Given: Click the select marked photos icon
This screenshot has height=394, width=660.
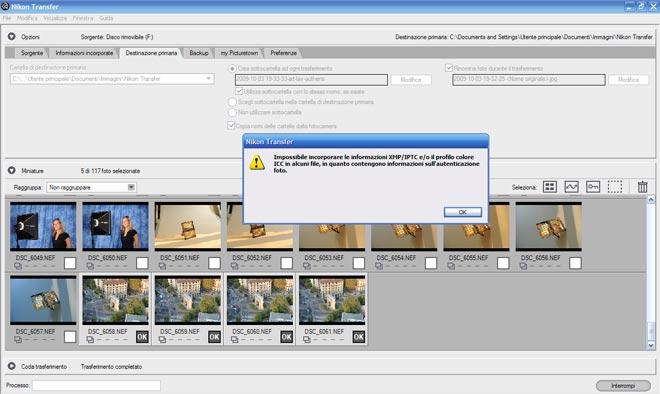Looking at the screenshot, I should coord(571,186).
